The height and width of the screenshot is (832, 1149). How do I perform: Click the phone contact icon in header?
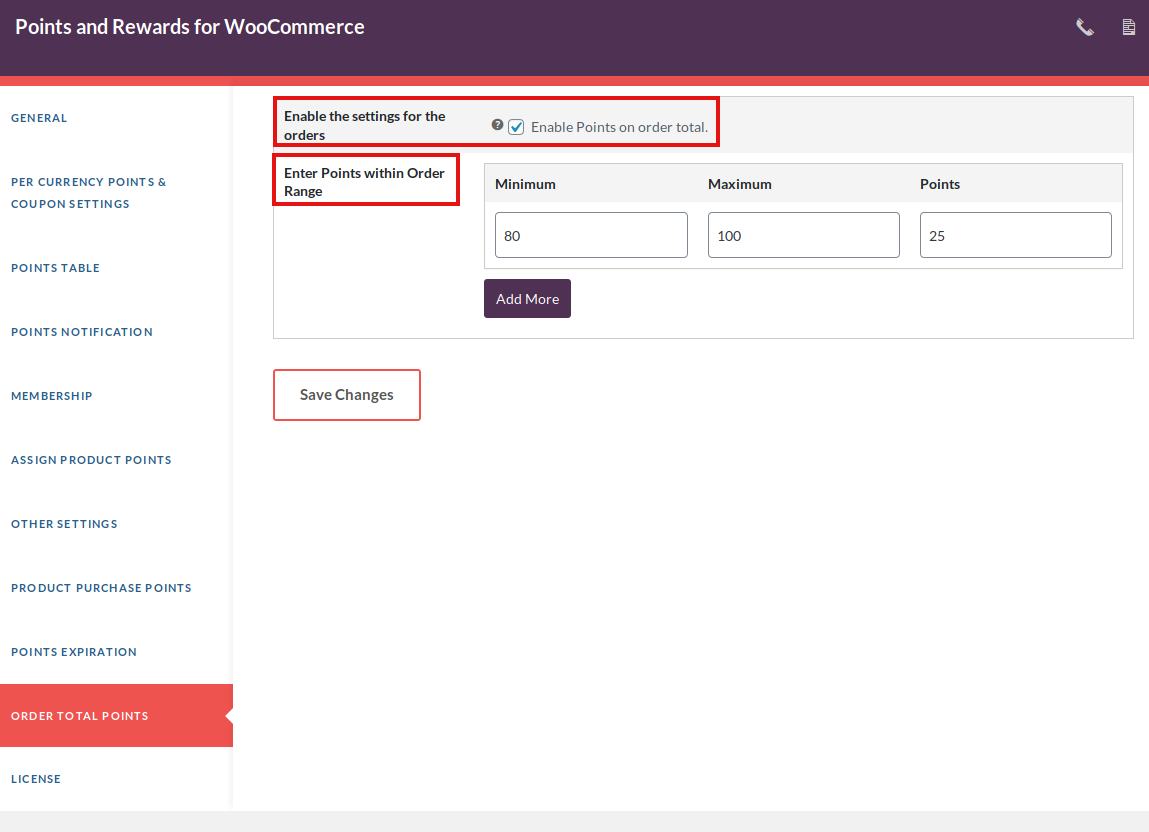[x=1085, y=28]
